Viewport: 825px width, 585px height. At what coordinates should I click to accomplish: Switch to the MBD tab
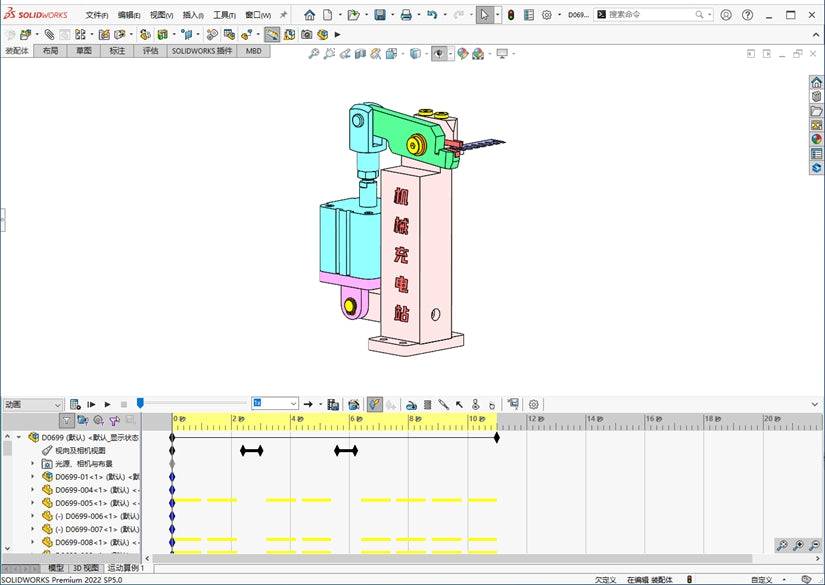coord(254,51)
